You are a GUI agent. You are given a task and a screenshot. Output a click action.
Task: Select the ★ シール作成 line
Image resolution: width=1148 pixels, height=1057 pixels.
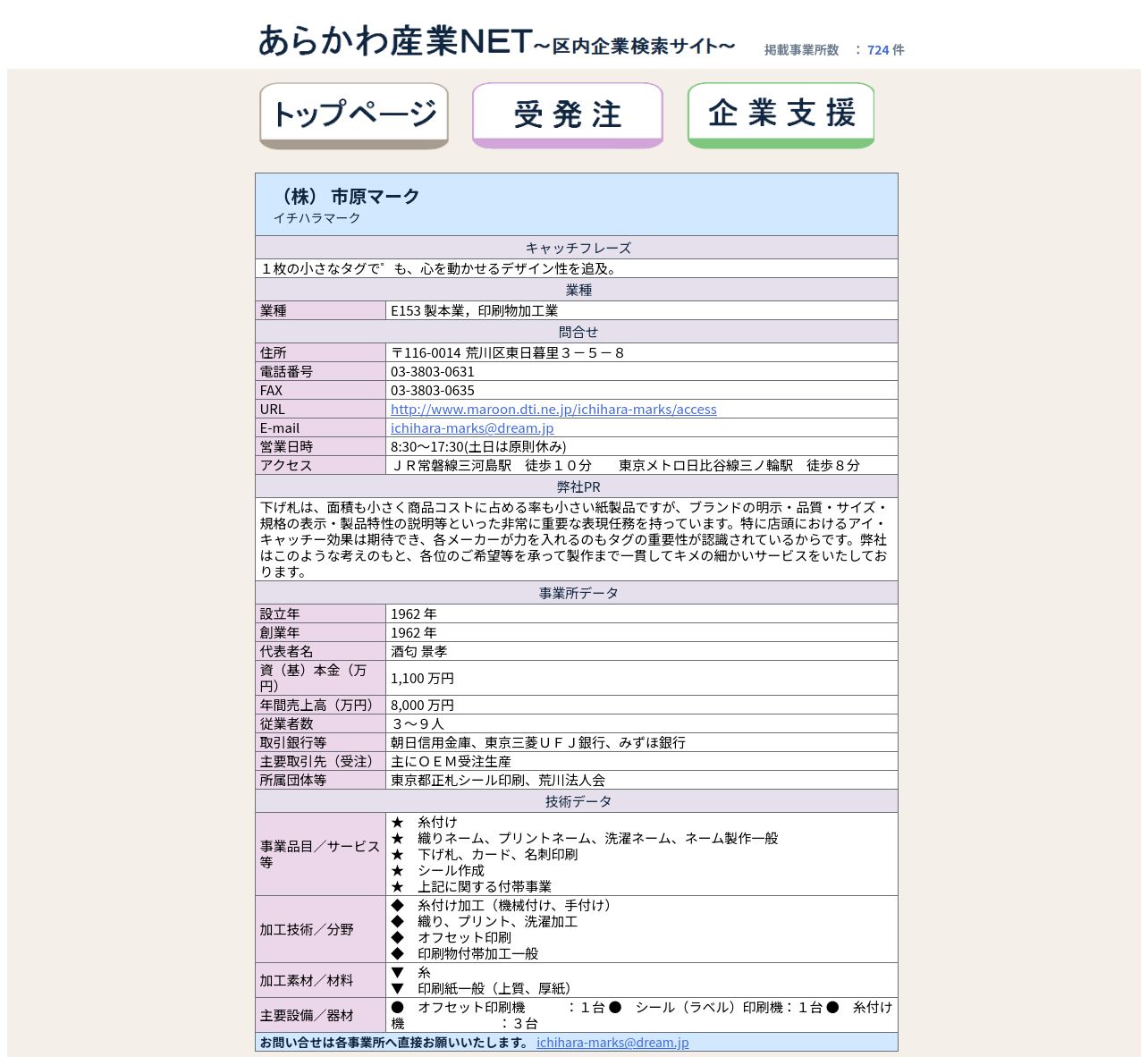437,871
